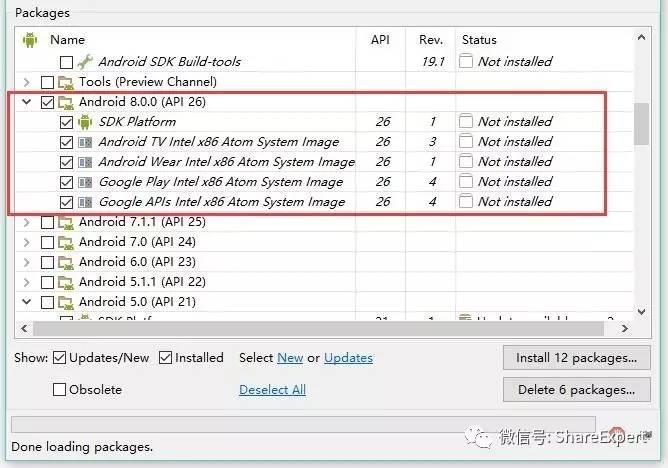Image resolution: width=668 pixels, height=468 pixels.
Task: Check the Android 5.1.1 (API 22) checkbox
Action: tap(47, 282)
